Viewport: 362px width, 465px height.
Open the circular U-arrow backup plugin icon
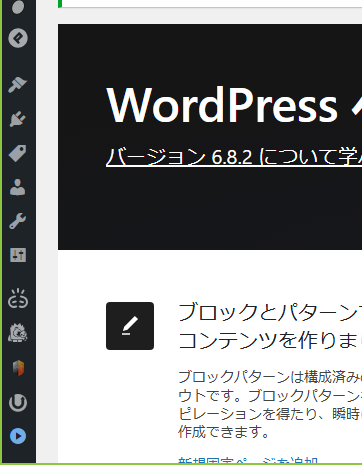pos(18,403)
